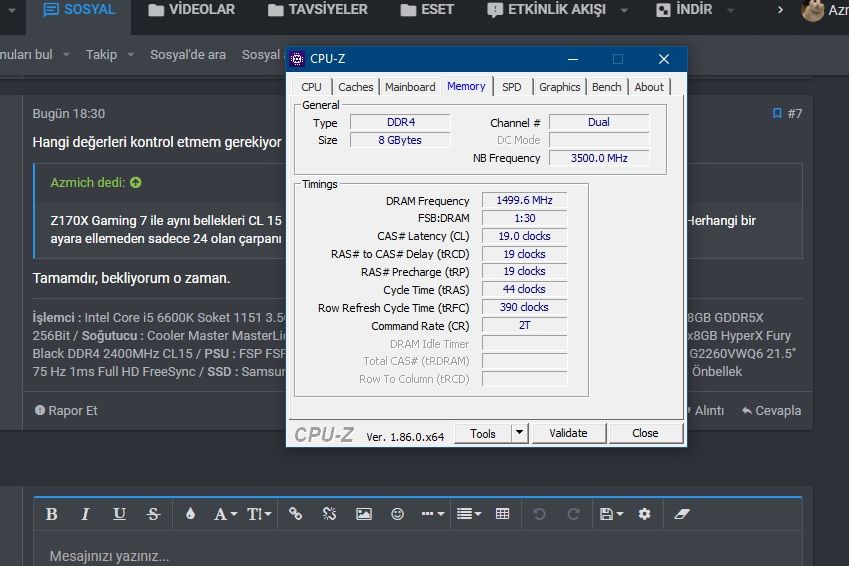Switch to the Mainboard tab in CPU-Z

410,87
